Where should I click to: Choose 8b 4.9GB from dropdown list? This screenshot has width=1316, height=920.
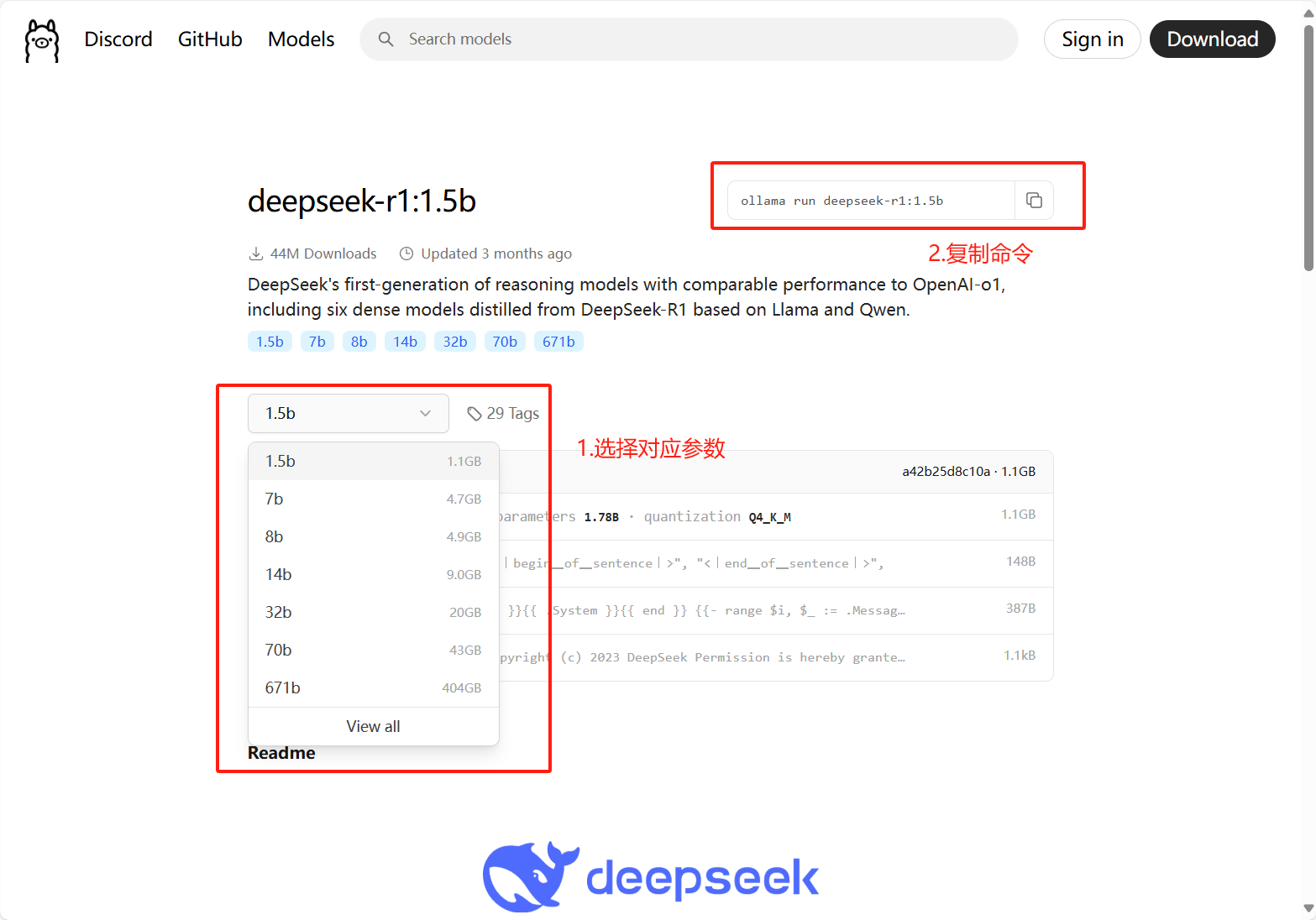(x=374, y=536)
